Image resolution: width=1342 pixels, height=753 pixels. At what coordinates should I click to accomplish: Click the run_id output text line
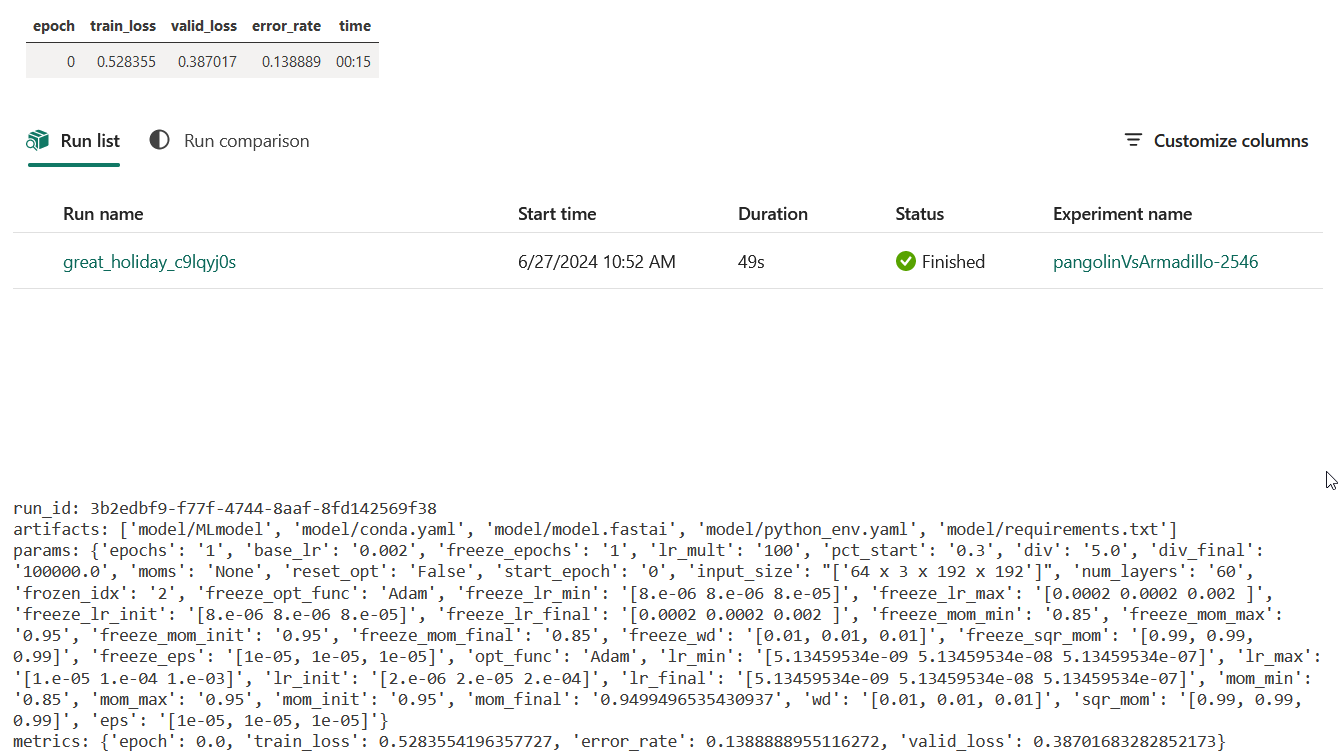[225, 509]
